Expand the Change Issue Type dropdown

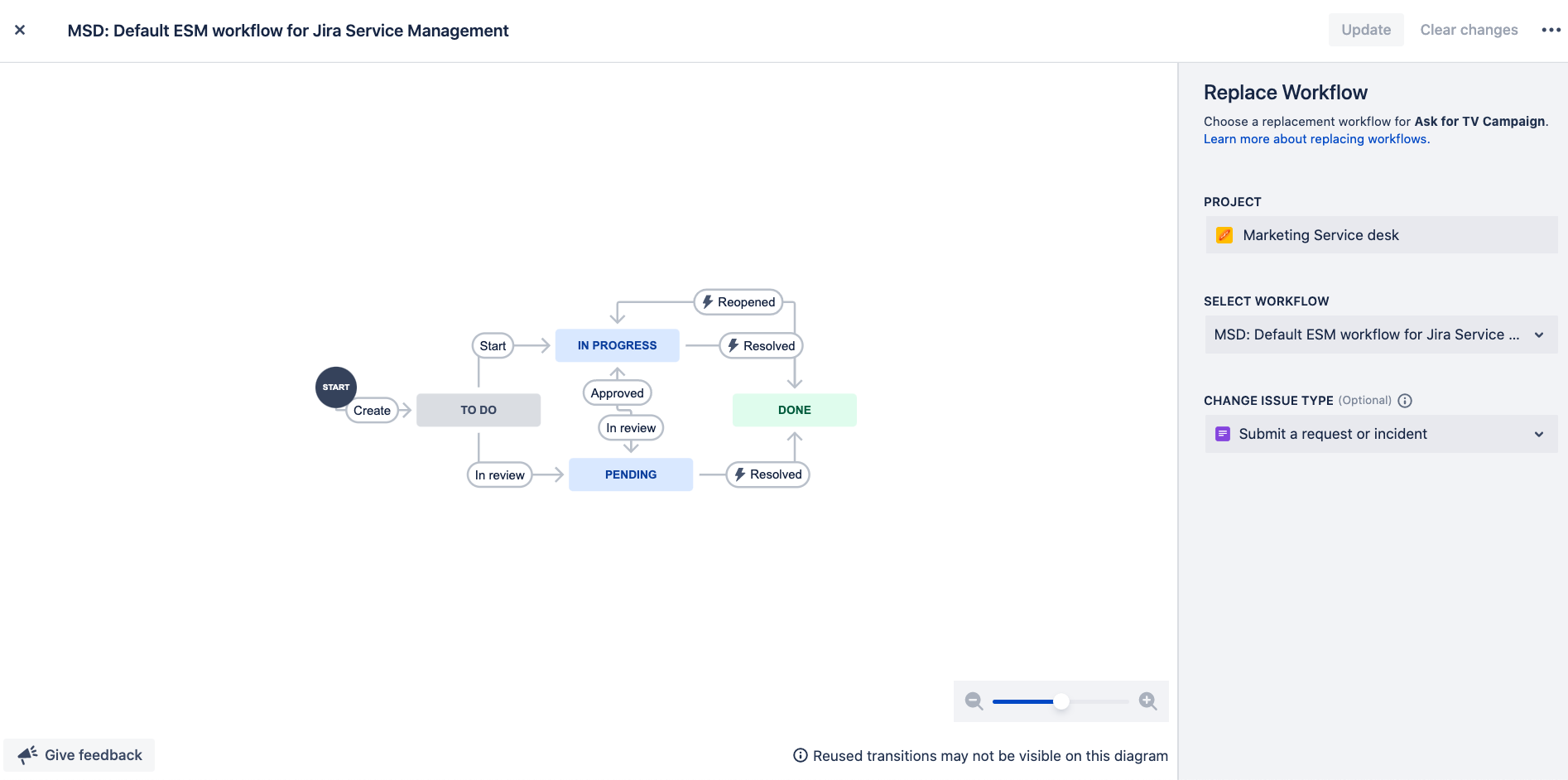pos(1381,434)
